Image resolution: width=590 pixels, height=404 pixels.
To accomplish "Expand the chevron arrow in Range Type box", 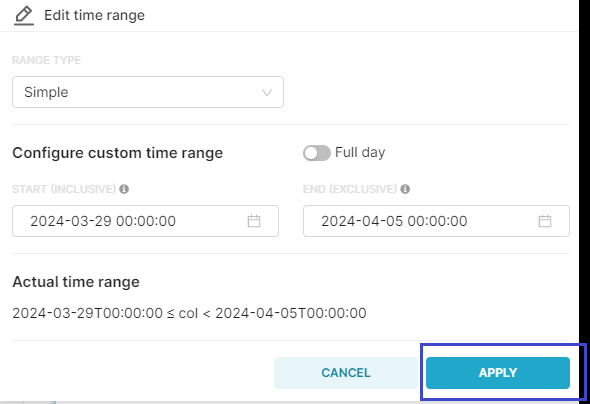I will (267, 93).
